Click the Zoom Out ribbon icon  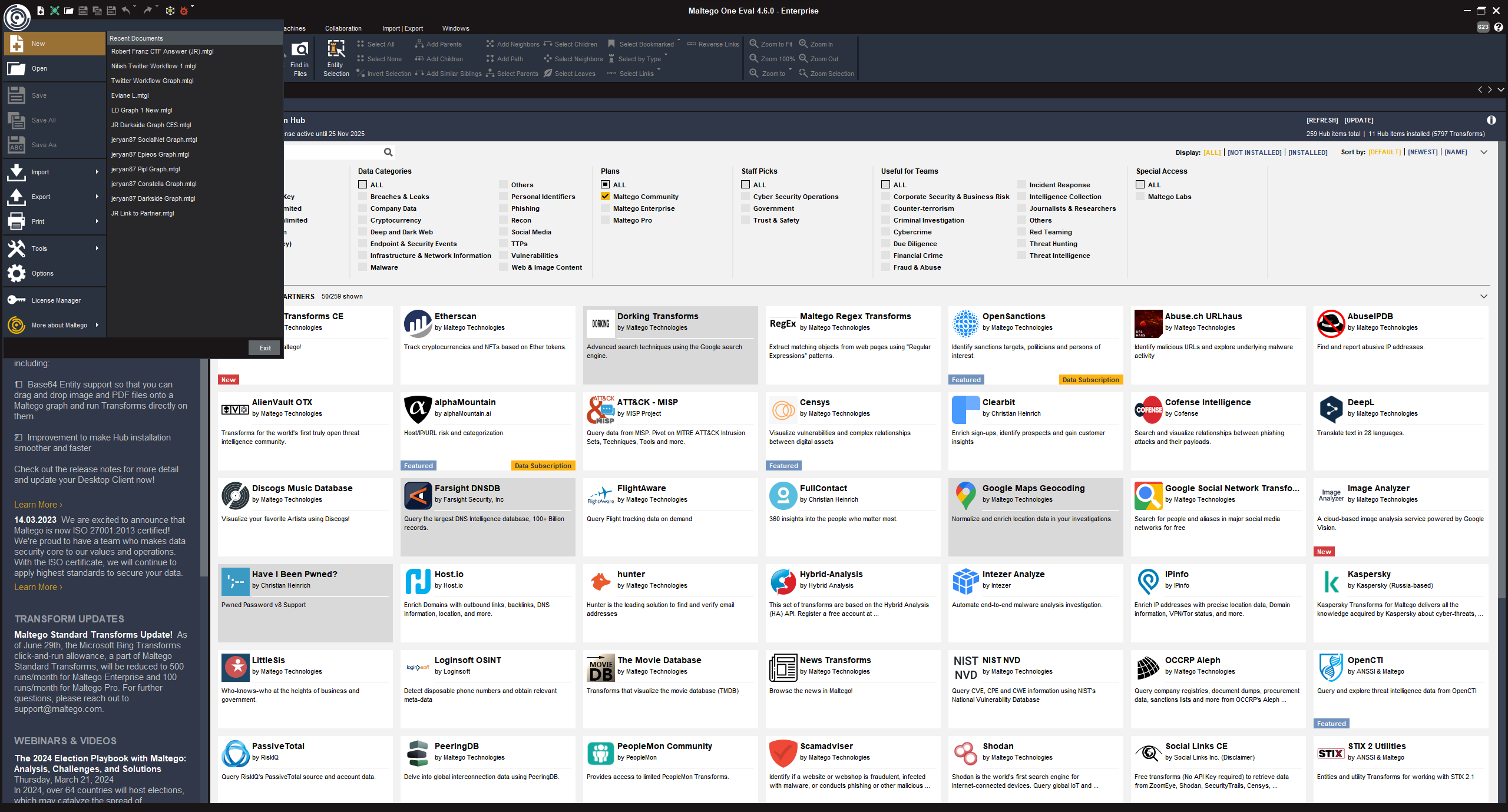tap(803, 58)
